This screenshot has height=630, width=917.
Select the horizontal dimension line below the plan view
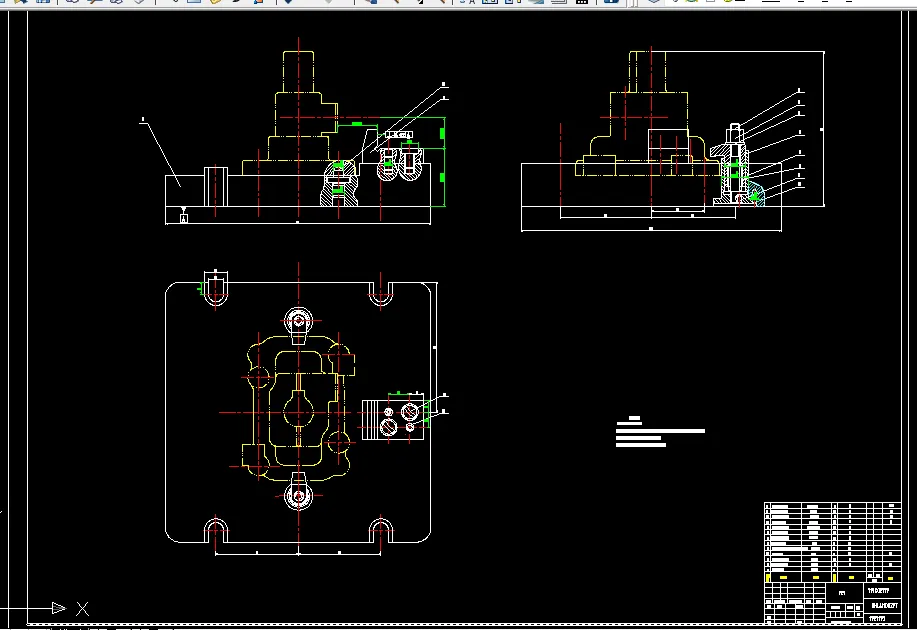(298, 553)
